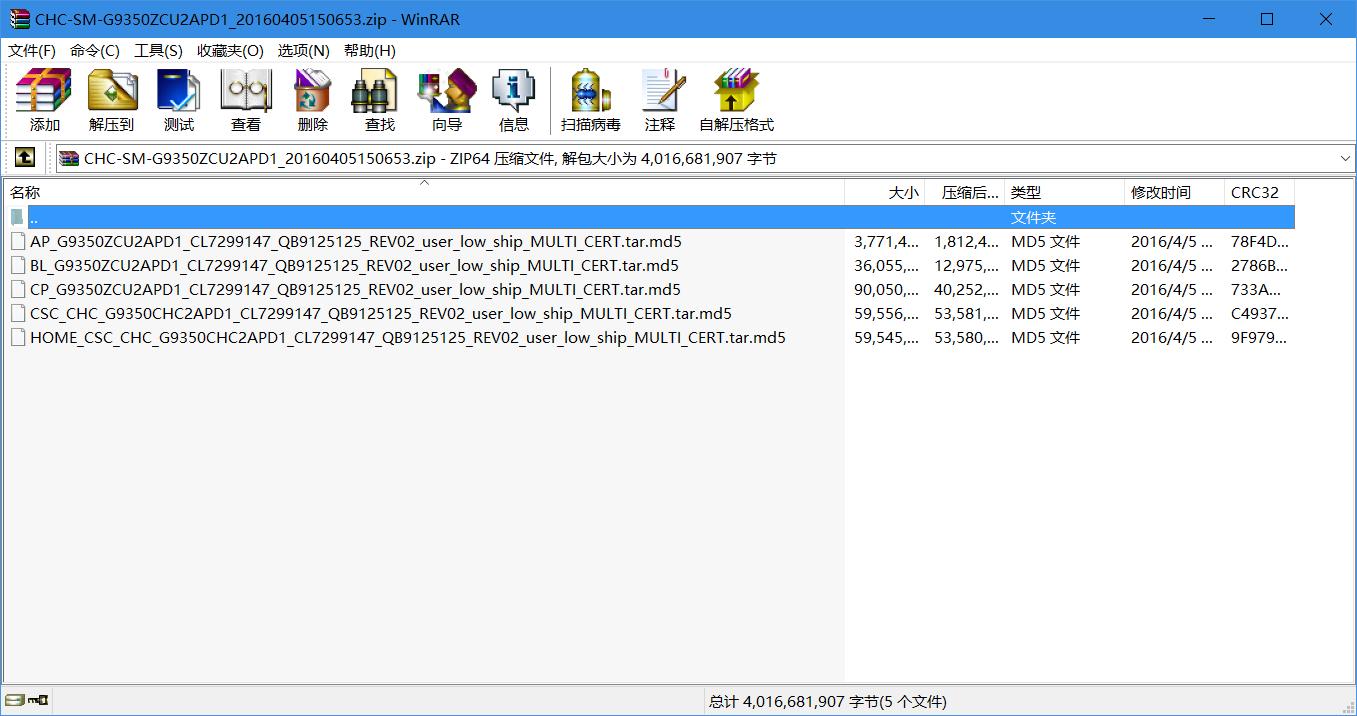Select the HOME_CSC_CHC tar.md5 file

point(407,338)
